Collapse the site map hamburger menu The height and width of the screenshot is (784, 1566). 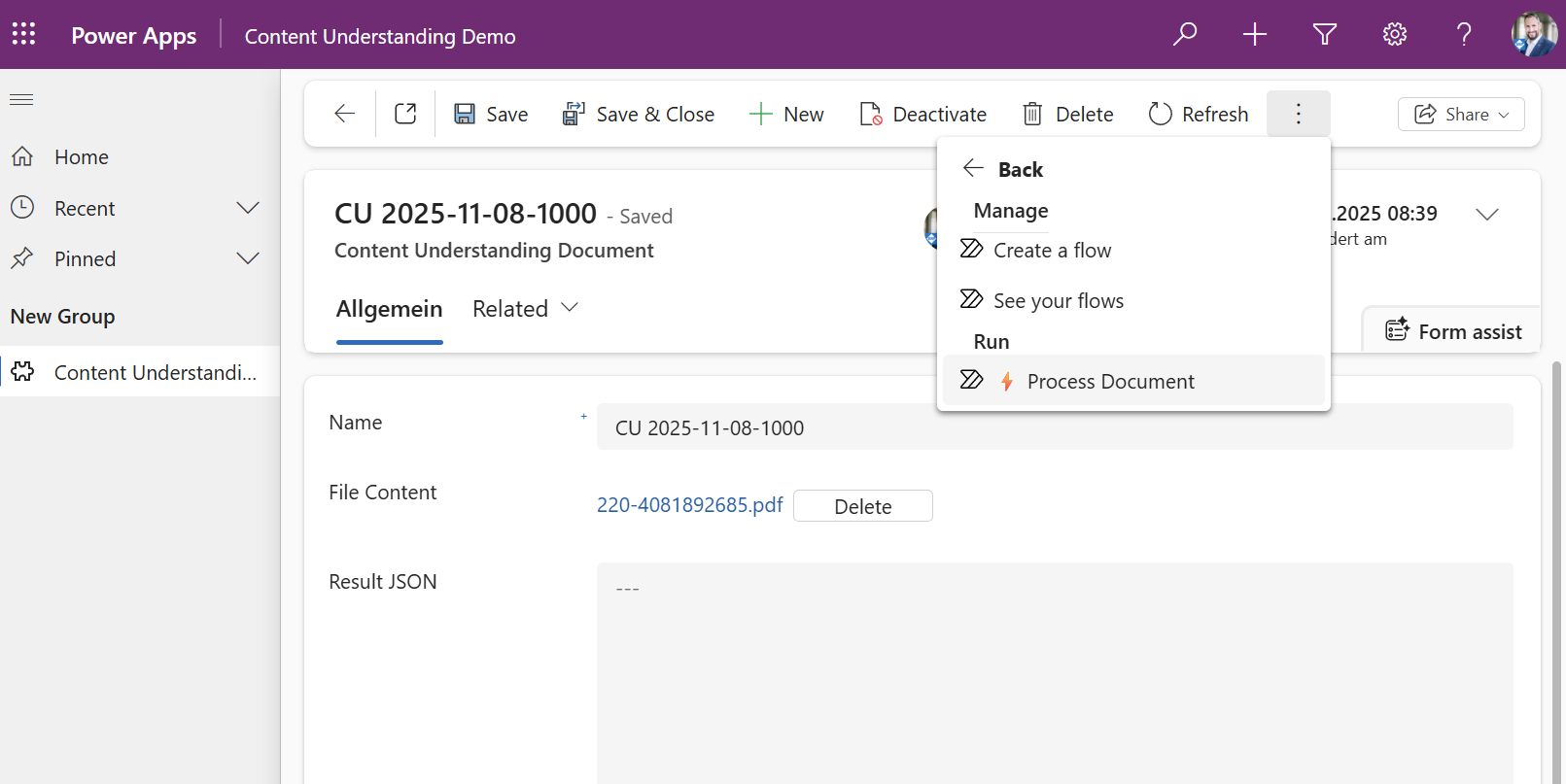(x=21, y=99)
